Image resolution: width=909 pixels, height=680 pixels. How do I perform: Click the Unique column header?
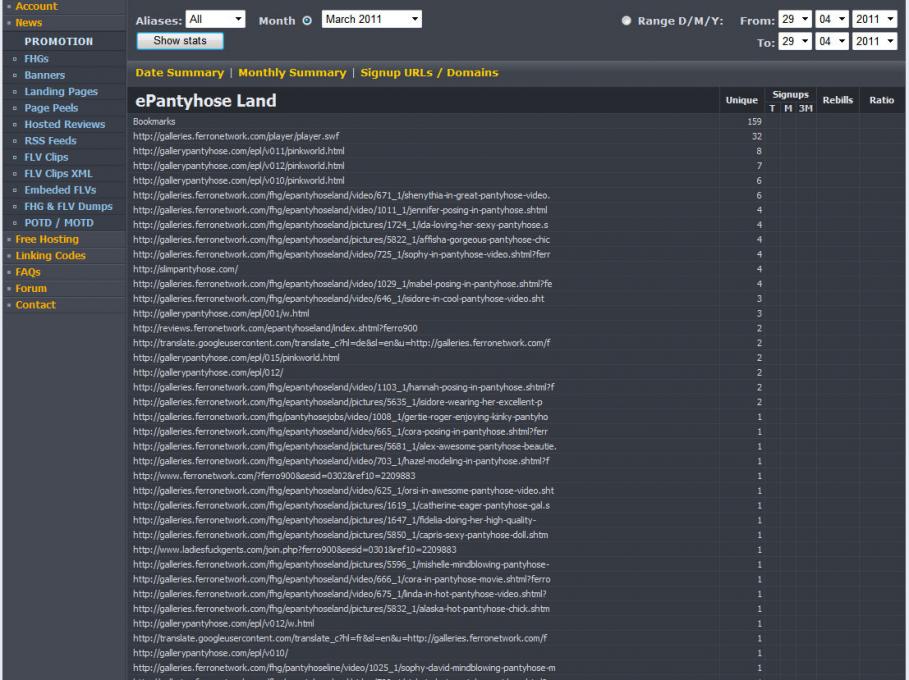741,100
